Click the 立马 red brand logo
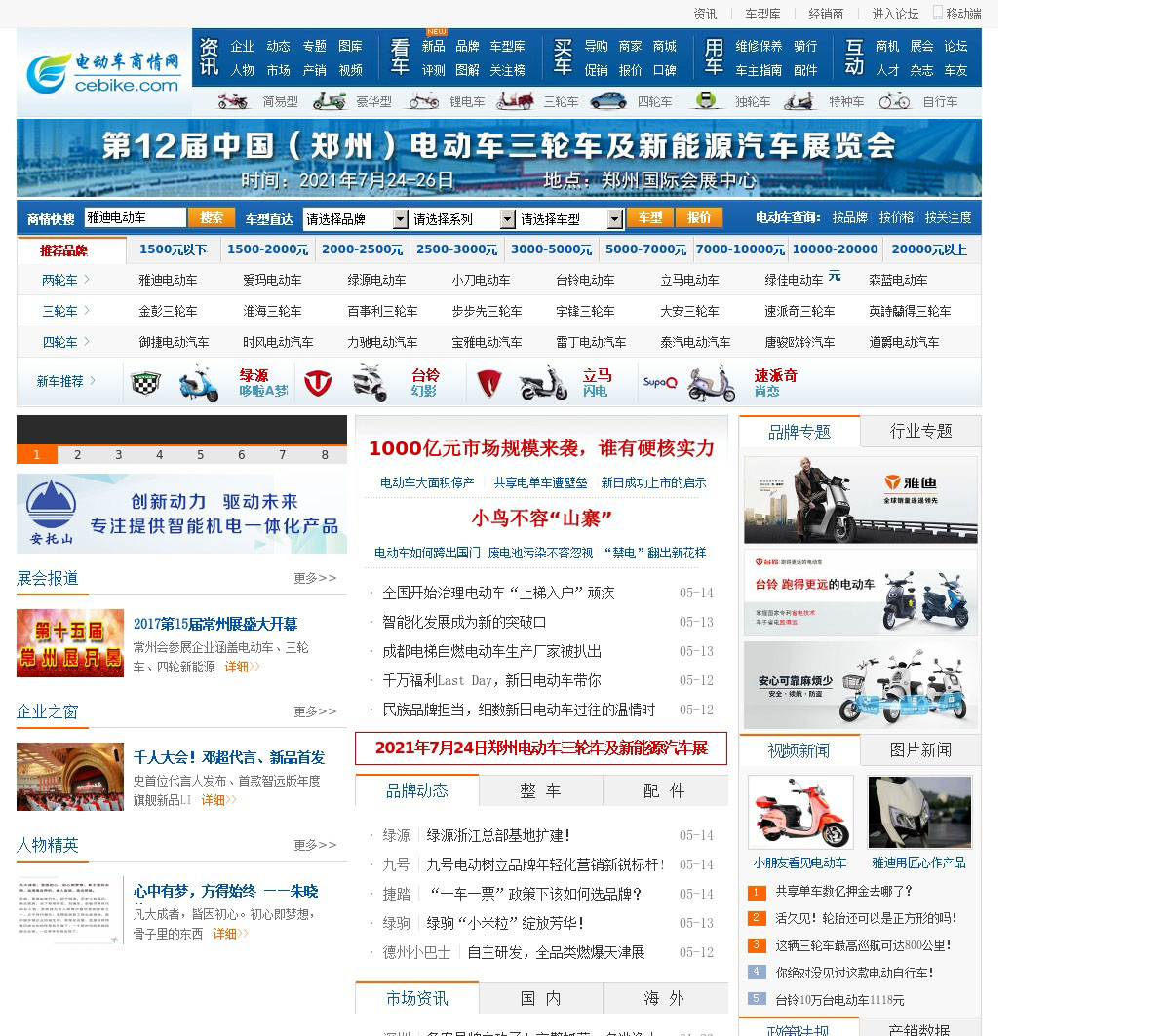 (x=488, y=383)
